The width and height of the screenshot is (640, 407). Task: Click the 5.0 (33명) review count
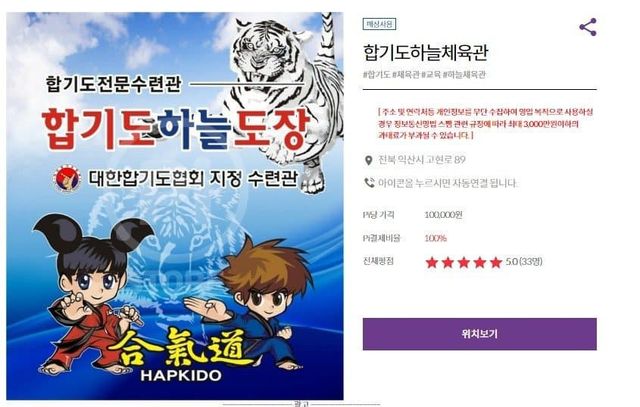pos(524,261)
